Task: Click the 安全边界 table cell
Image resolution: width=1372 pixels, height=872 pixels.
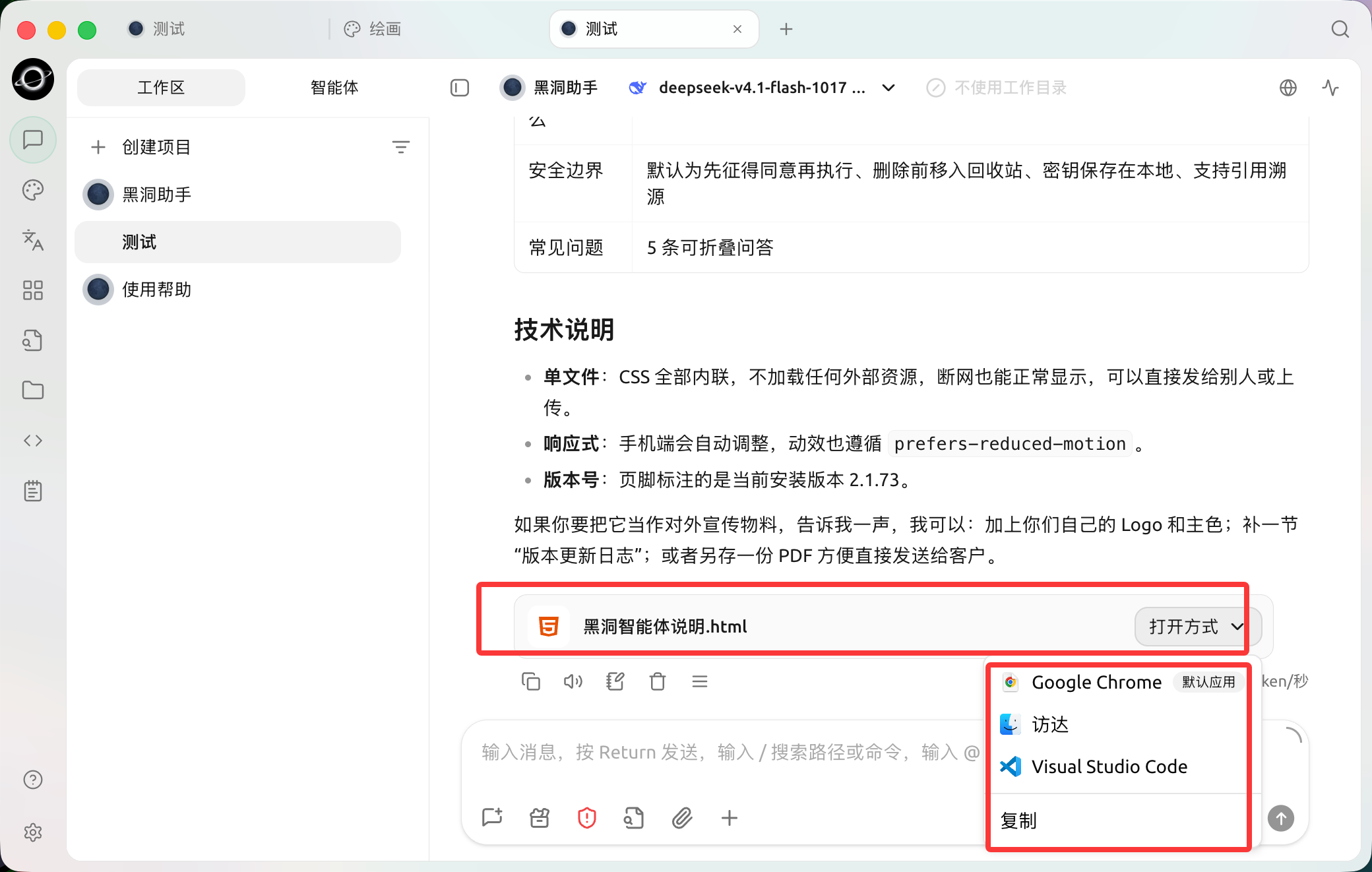Action: click(x=573, y=183)
